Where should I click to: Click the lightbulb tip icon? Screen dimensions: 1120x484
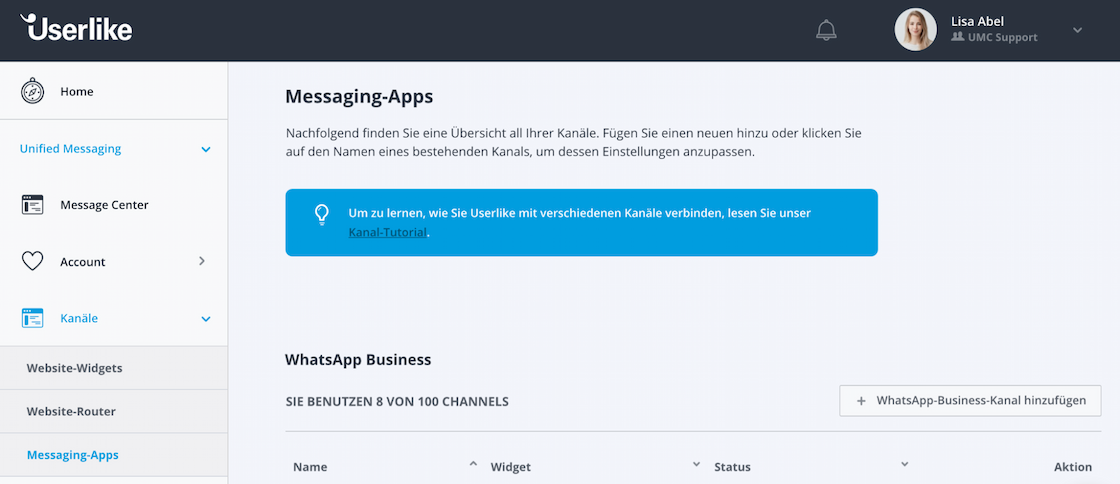pyautogui.click(x=322, y=214)
